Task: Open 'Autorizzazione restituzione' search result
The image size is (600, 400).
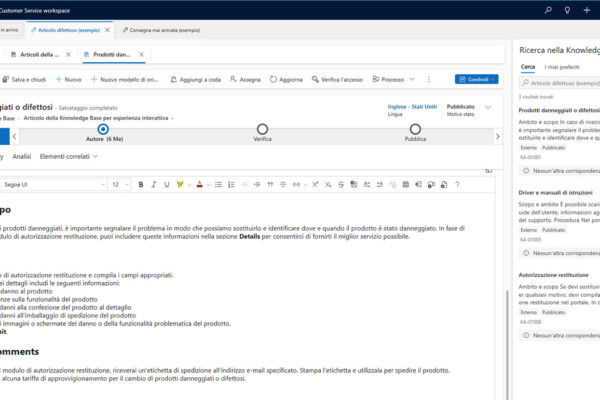Action: point(553,275)
